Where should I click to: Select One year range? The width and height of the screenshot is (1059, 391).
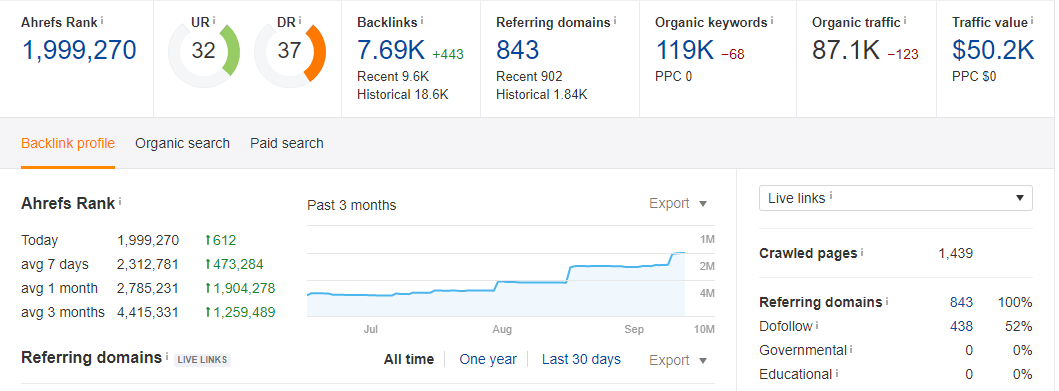tap(488, 359)
